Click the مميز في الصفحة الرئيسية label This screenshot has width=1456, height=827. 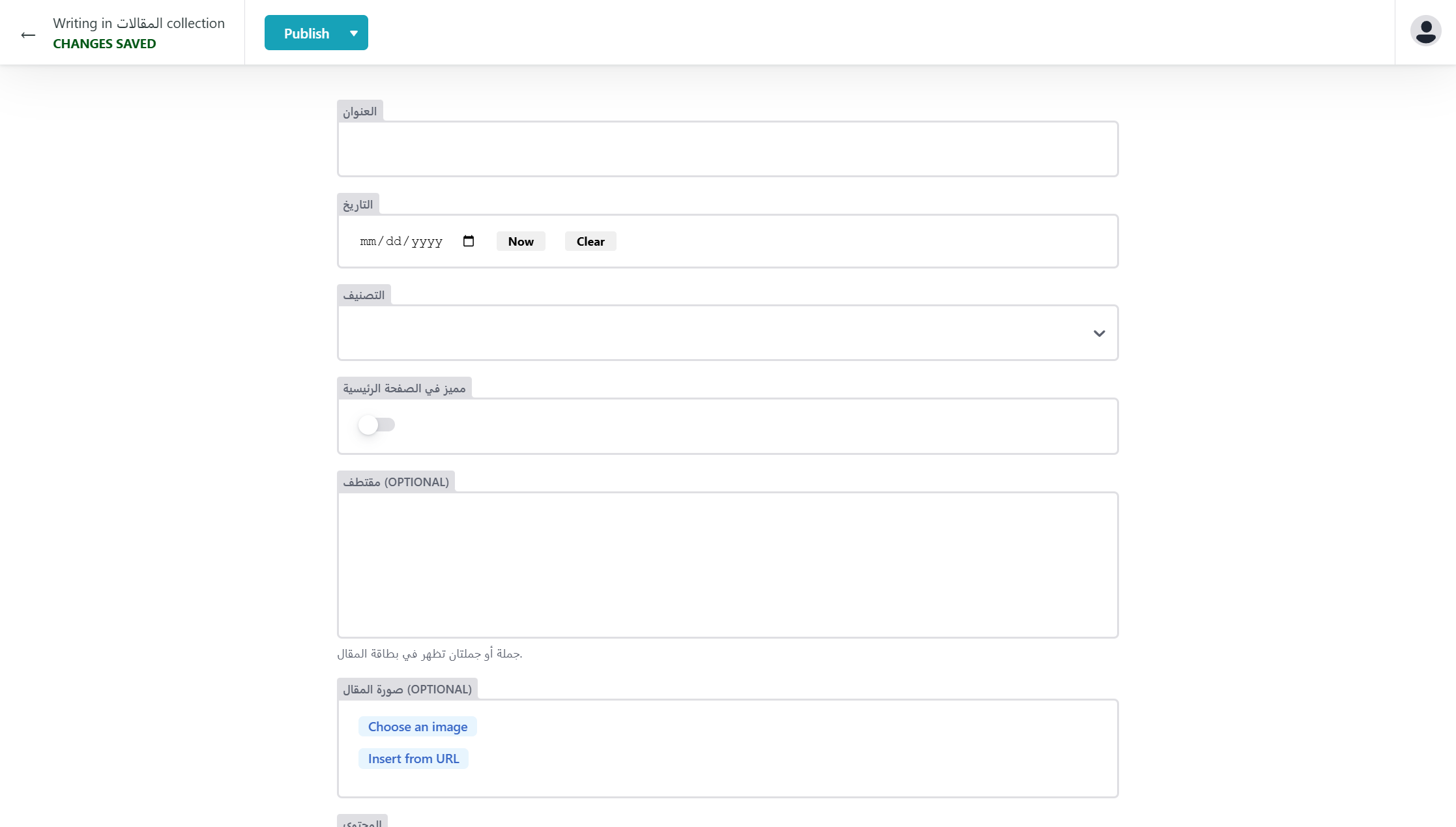[x=404, y=388]
